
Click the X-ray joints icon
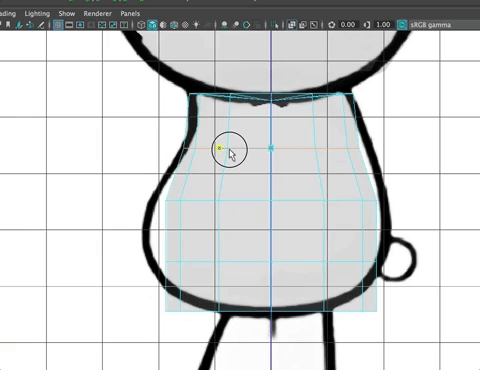[314, 25]
